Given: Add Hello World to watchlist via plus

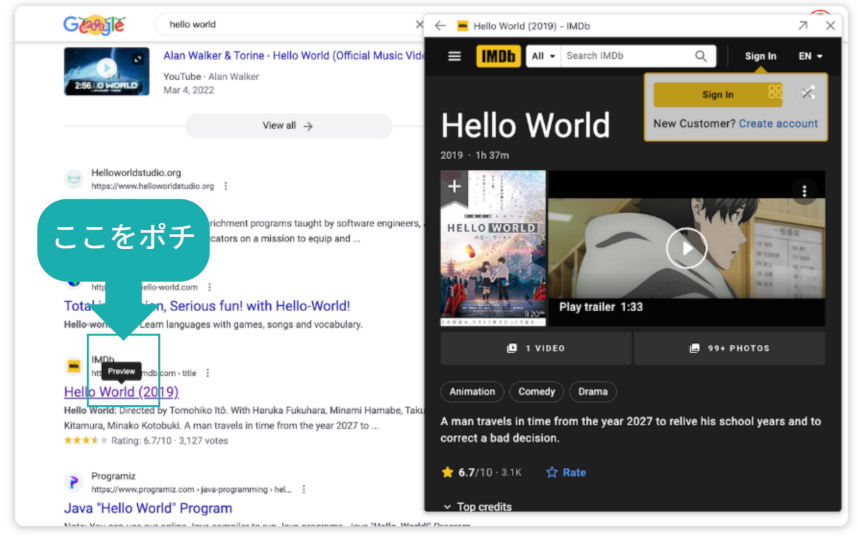Looking at the screenshot, I should [x=454, y=187].
